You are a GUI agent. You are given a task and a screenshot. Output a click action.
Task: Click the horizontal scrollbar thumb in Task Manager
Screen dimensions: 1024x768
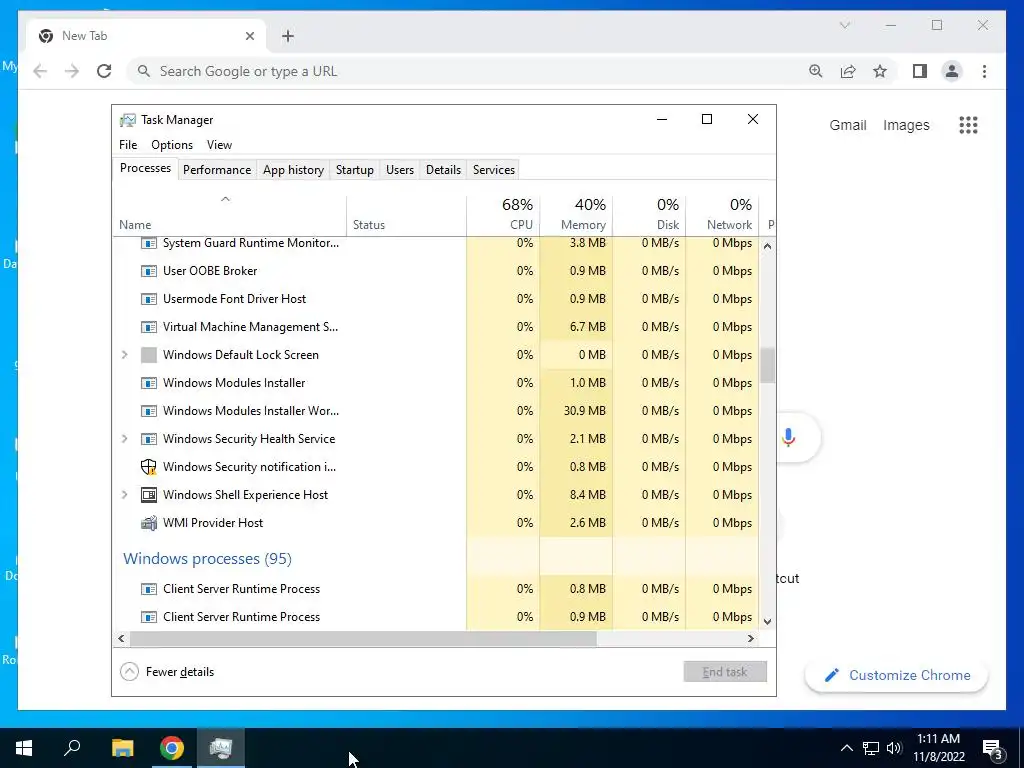(x=363, y=639)
